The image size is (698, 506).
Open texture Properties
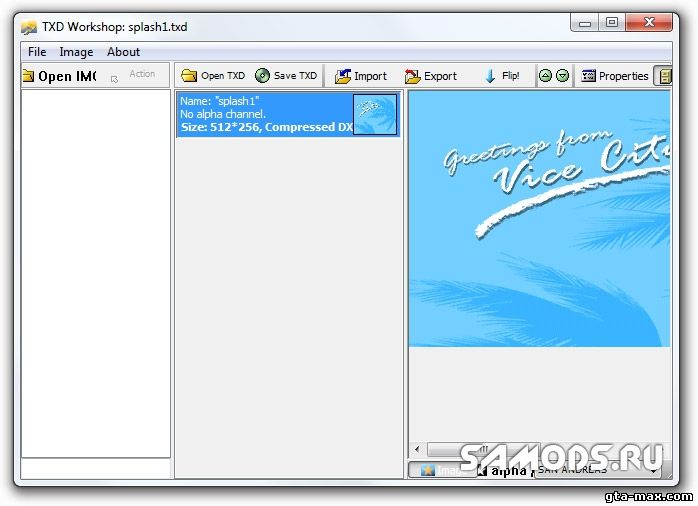(x=615, y=76)
